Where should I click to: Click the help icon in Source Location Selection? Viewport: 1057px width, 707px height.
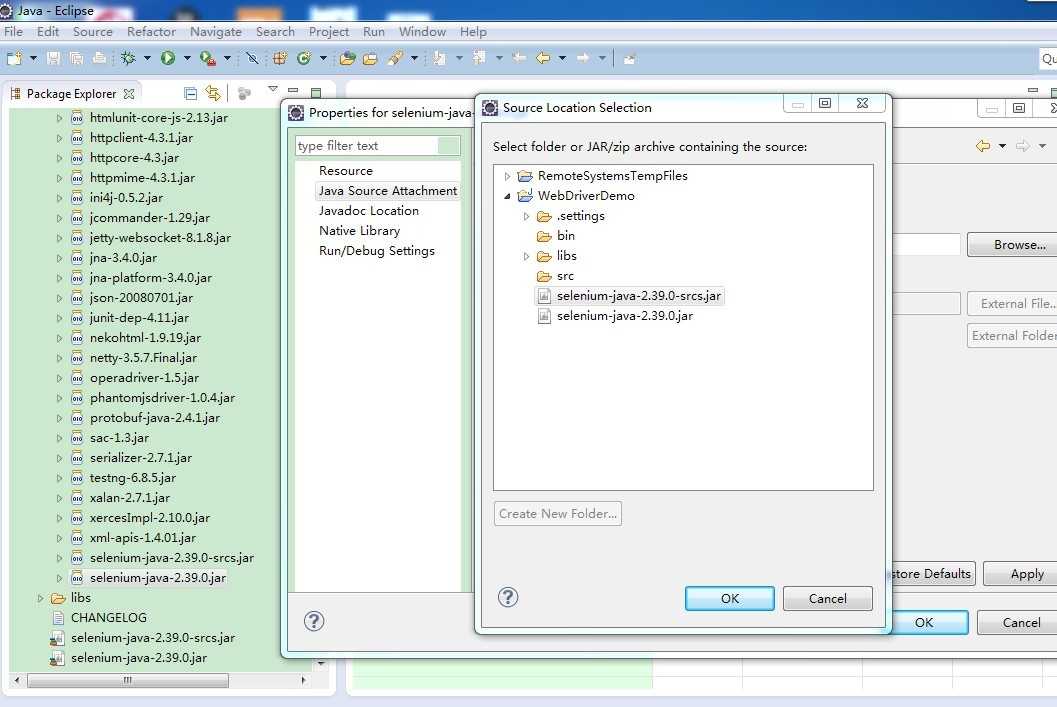(x=508, y=597)
